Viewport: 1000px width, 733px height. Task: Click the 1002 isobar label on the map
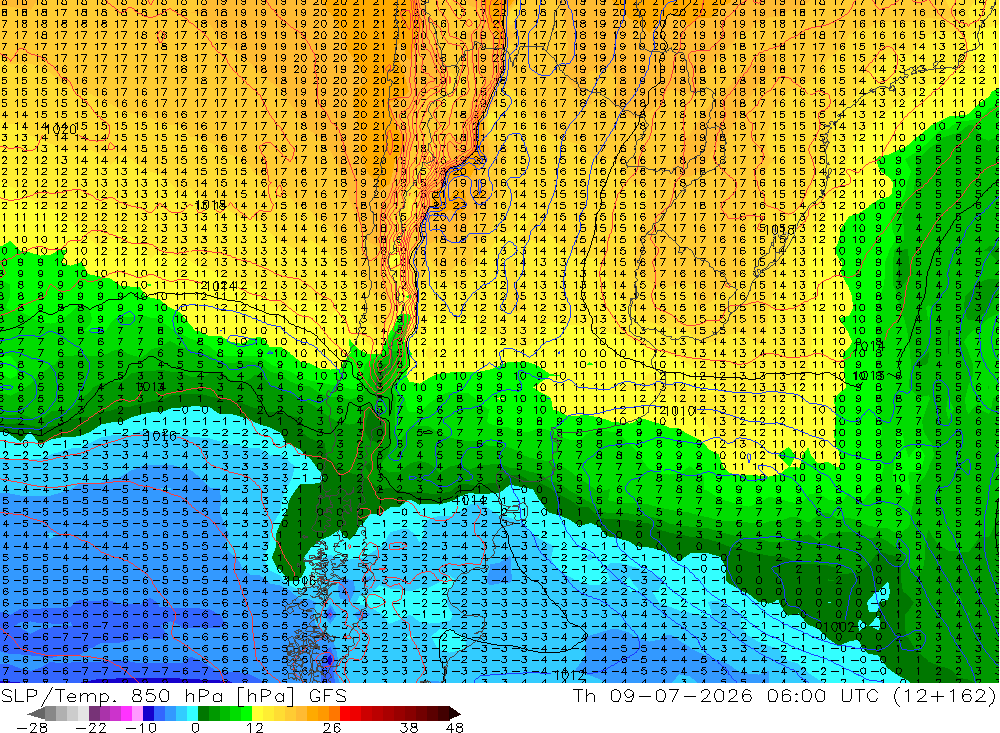click(x=836, y=627)
